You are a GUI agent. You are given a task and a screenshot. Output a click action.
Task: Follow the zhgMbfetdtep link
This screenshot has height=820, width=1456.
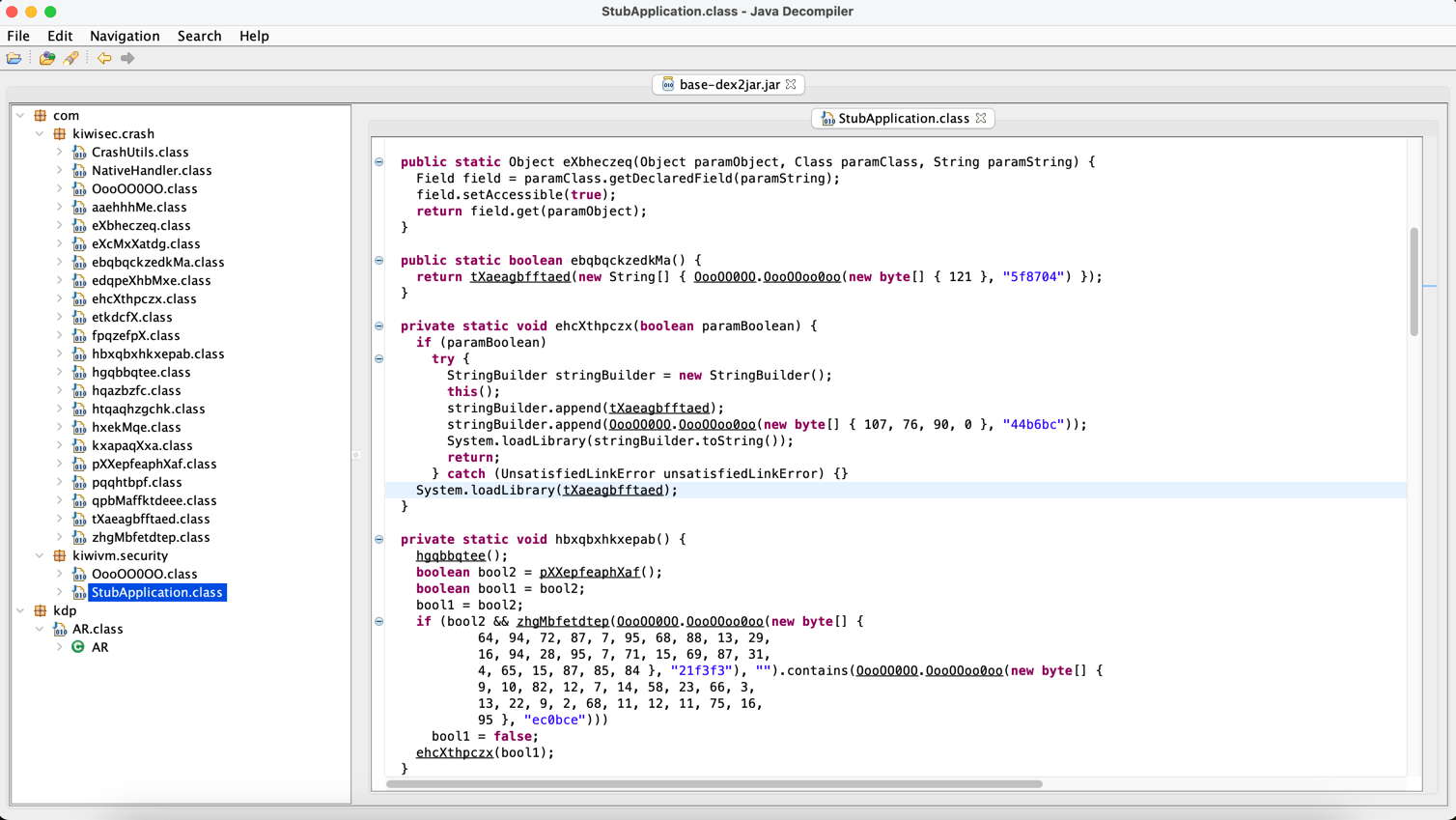(x=563, y=621)
